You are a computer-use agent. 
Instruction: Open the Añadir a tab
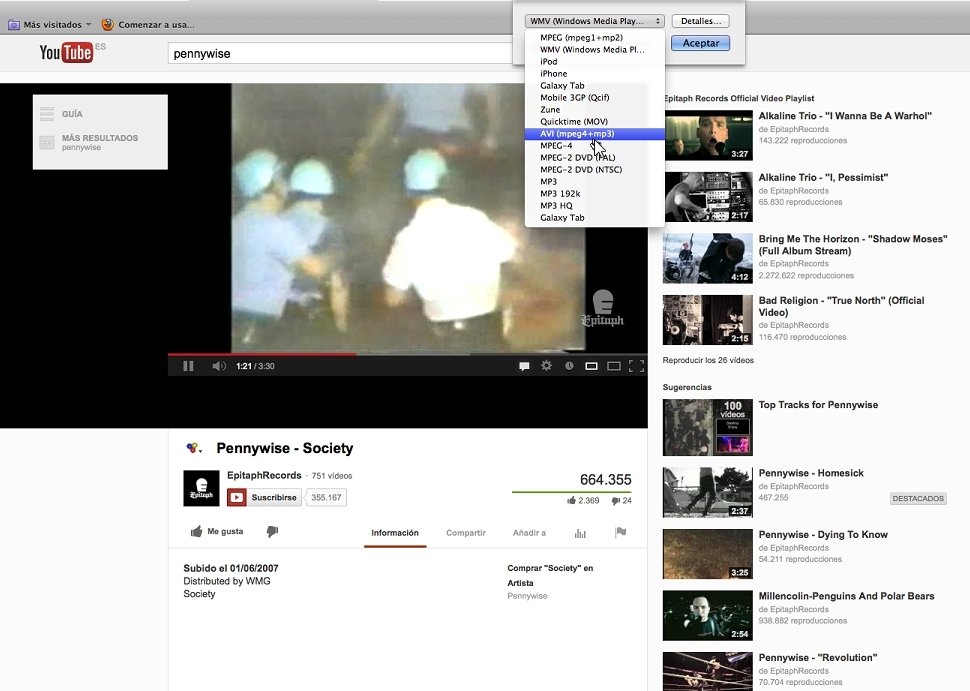[529, 533]
